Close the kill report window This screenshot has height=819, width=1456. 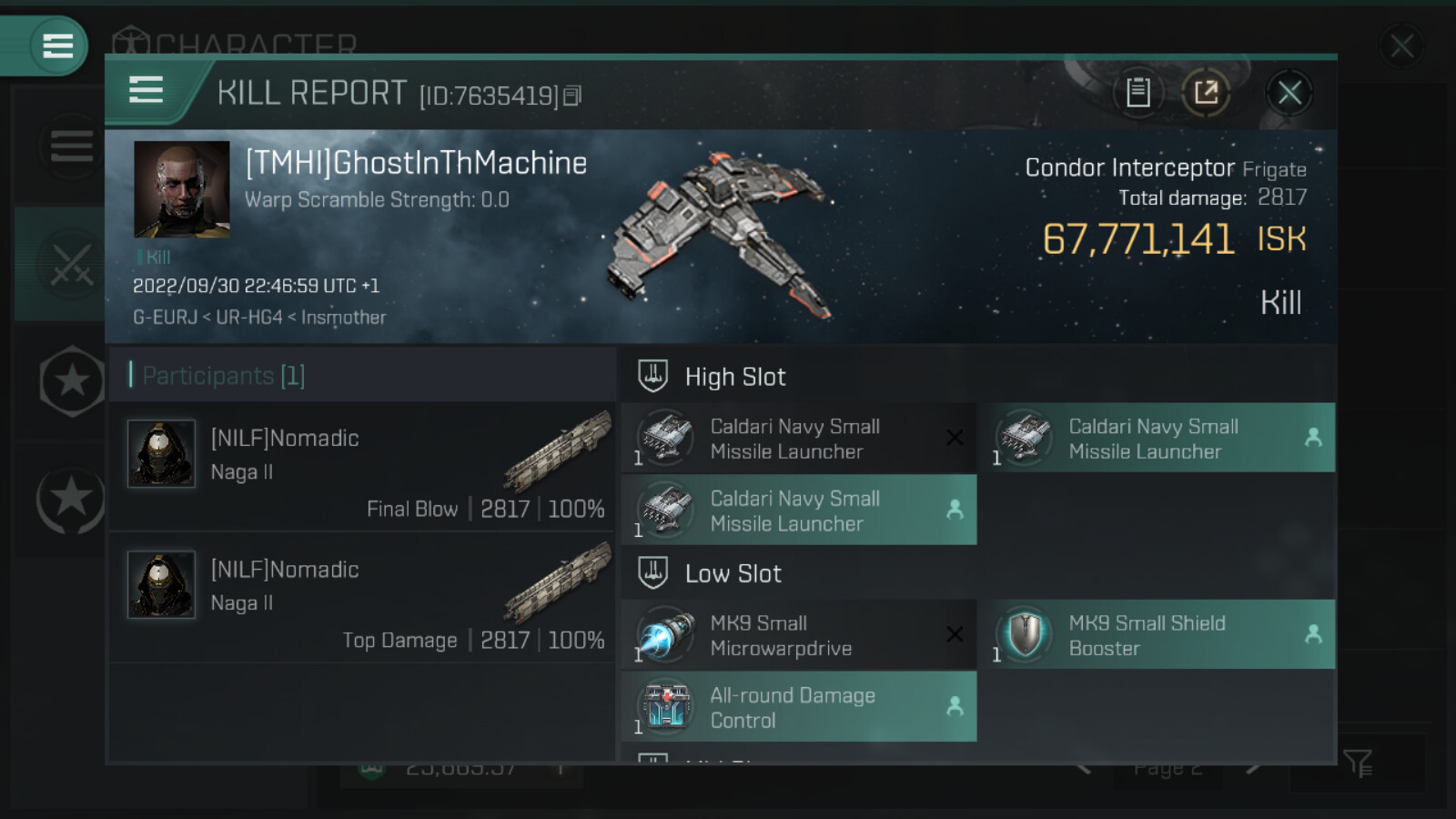pyautogui.click(x=1289, y=92)
